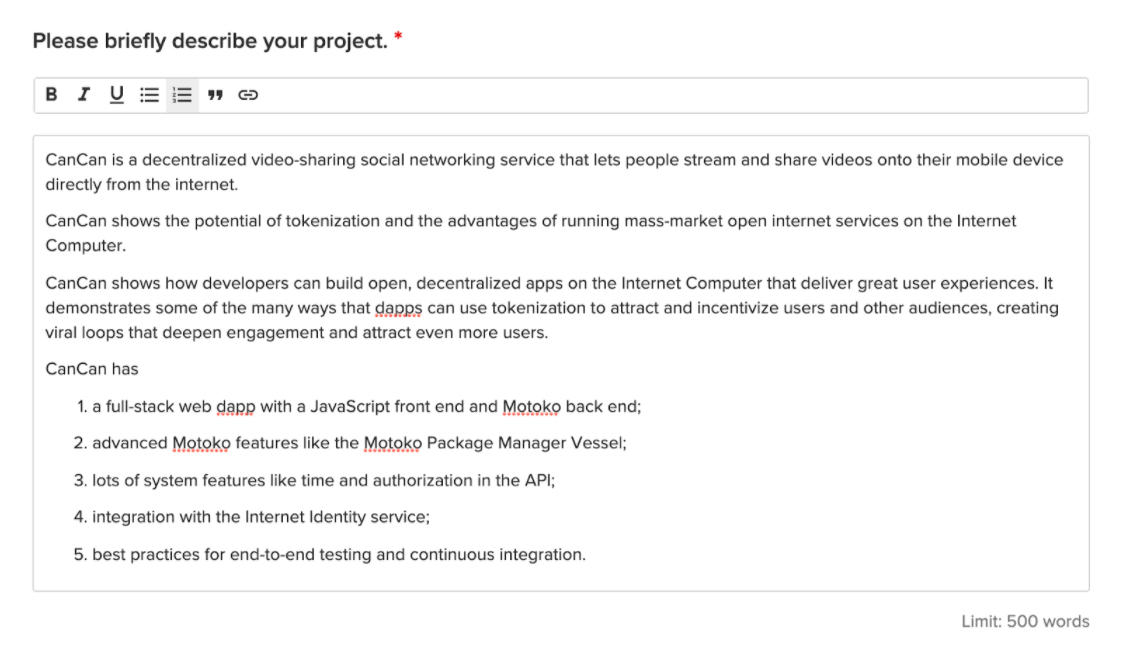Click list item about Motoko Package Manager Vessel
Screen dimensions: 1136x668
point(359,443)
